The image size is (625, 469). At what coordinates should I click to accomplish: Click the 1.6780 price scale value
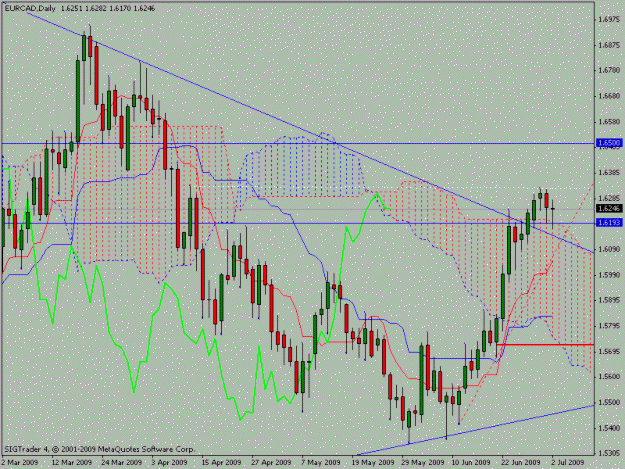click(x=610, y=71)
